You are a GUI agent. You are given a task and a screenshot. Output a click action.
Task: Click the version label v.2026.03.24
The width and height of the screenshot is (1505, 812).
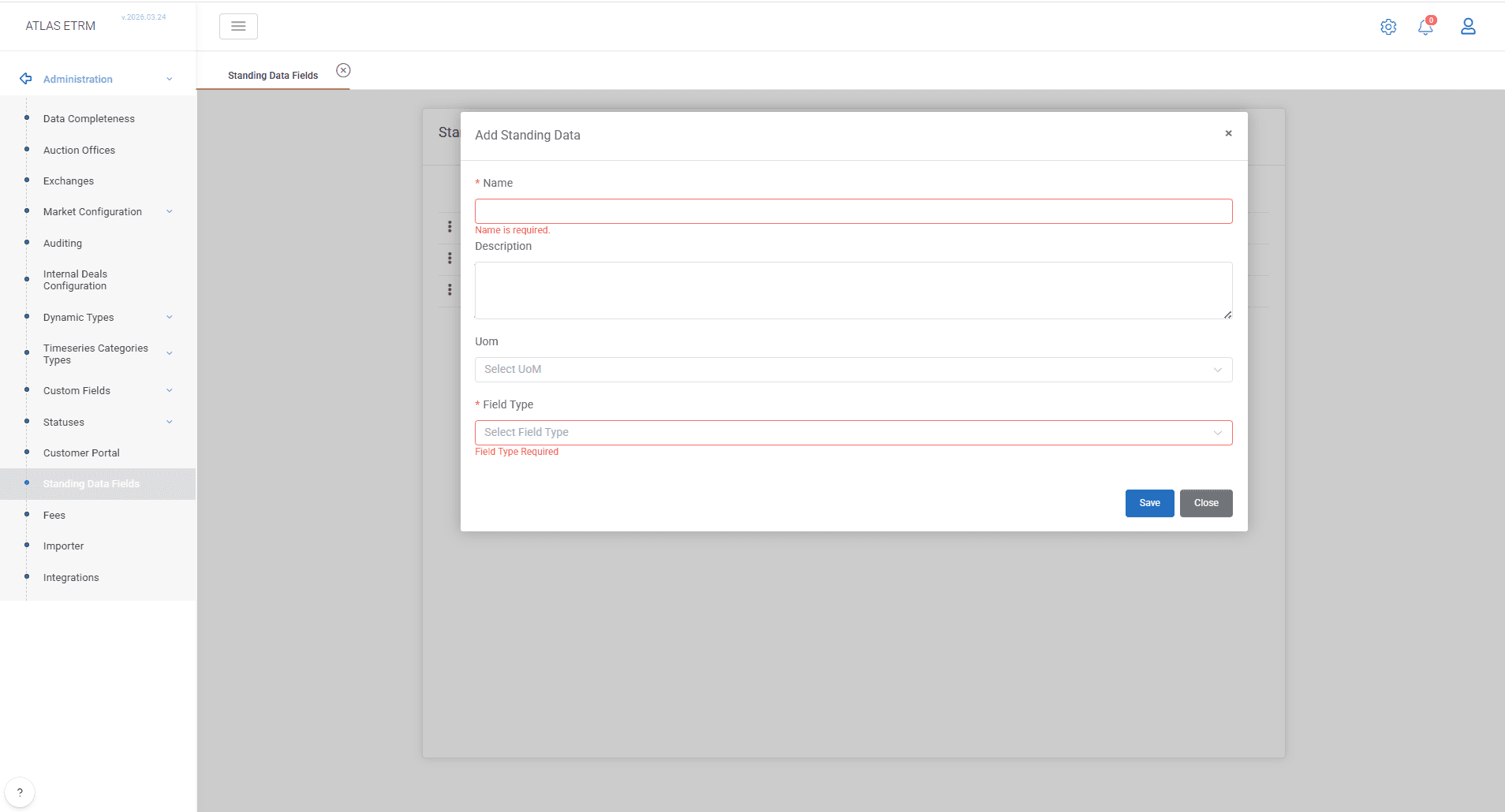[144, 17]
